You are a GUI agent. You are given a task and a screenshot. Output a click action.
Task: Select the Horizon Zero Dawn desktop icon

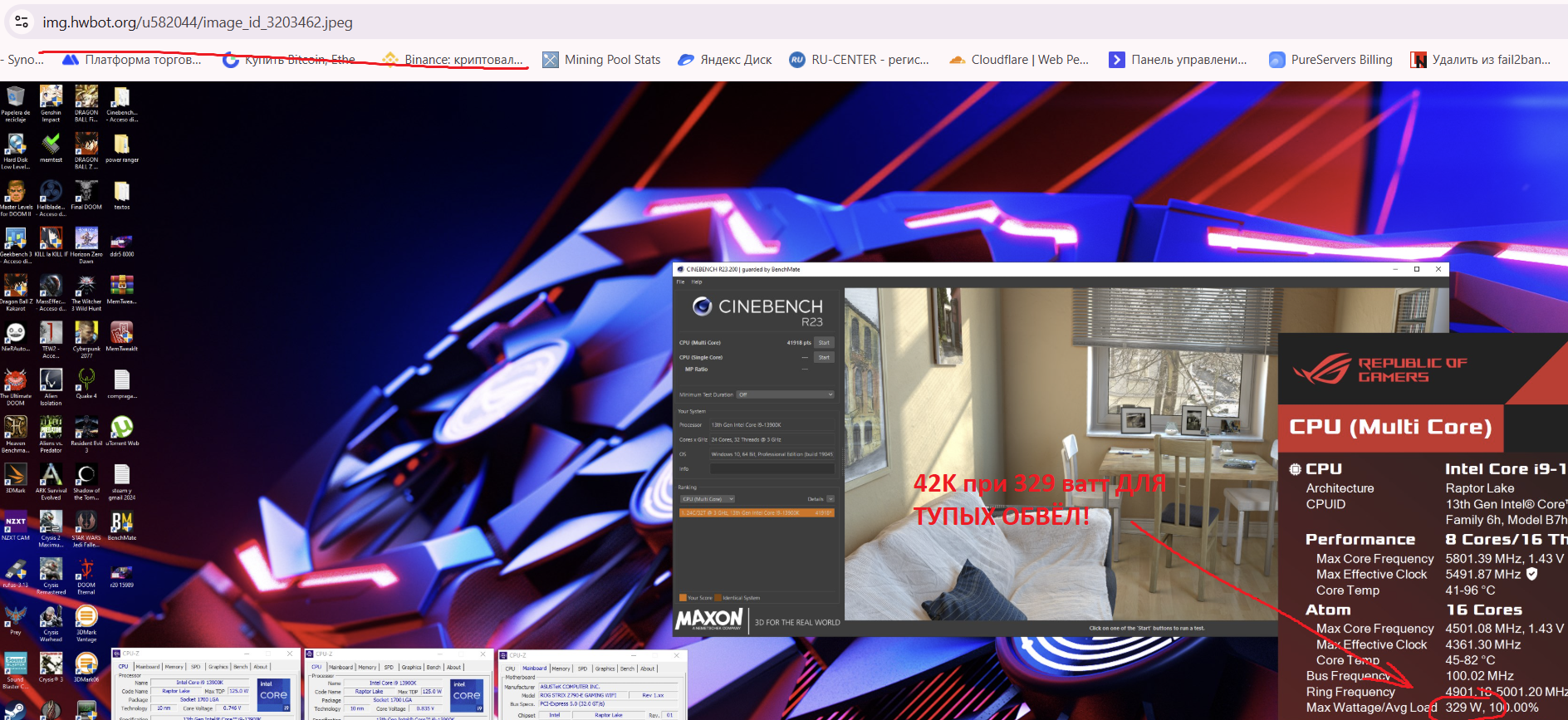click(86, 246)
